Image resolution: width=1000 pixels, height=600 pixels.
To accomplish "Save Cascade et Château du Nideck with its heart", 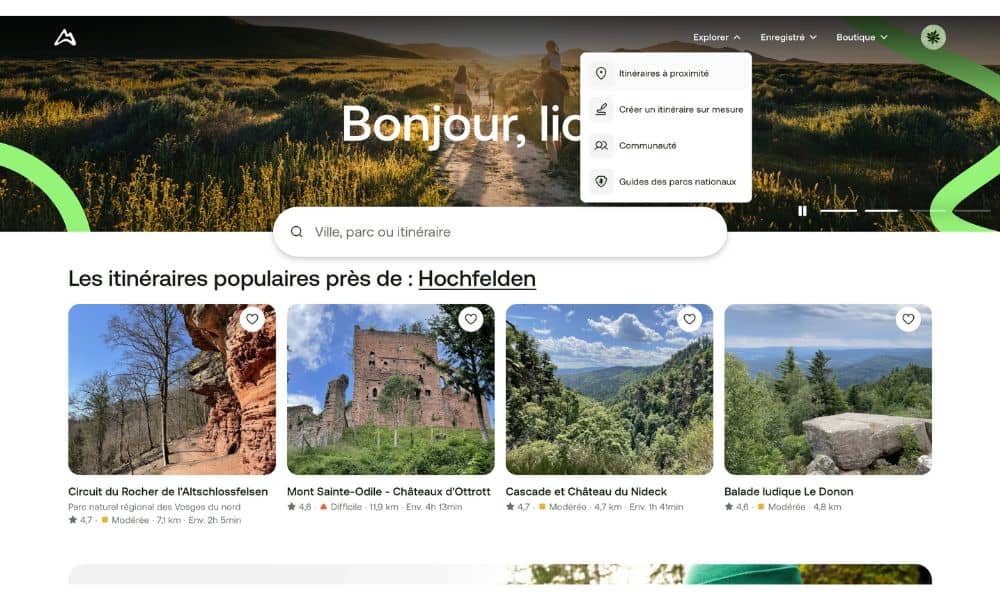I will click(689, 319).
